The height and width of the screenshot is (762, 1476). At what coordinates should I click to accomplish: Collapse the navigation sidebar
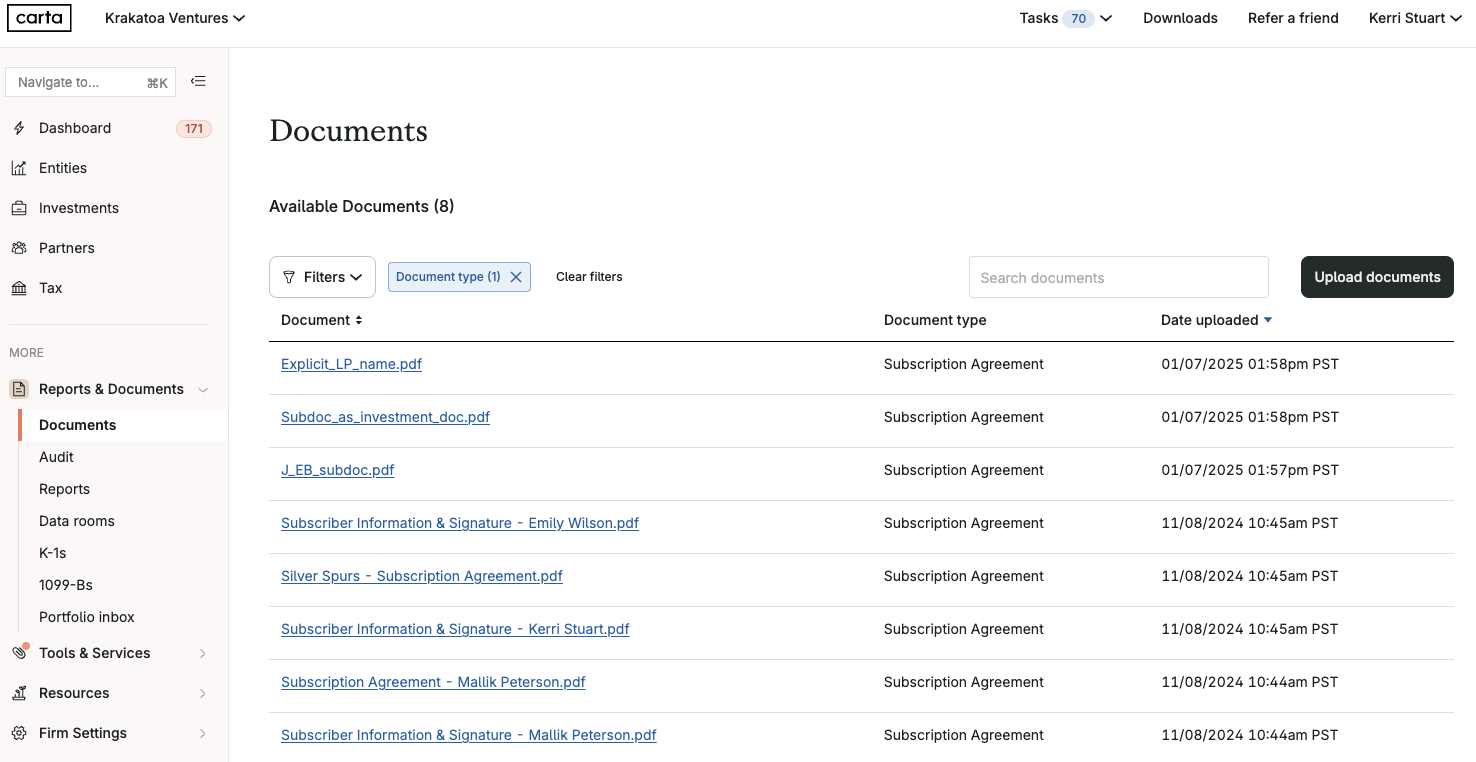tap(198, 81)
